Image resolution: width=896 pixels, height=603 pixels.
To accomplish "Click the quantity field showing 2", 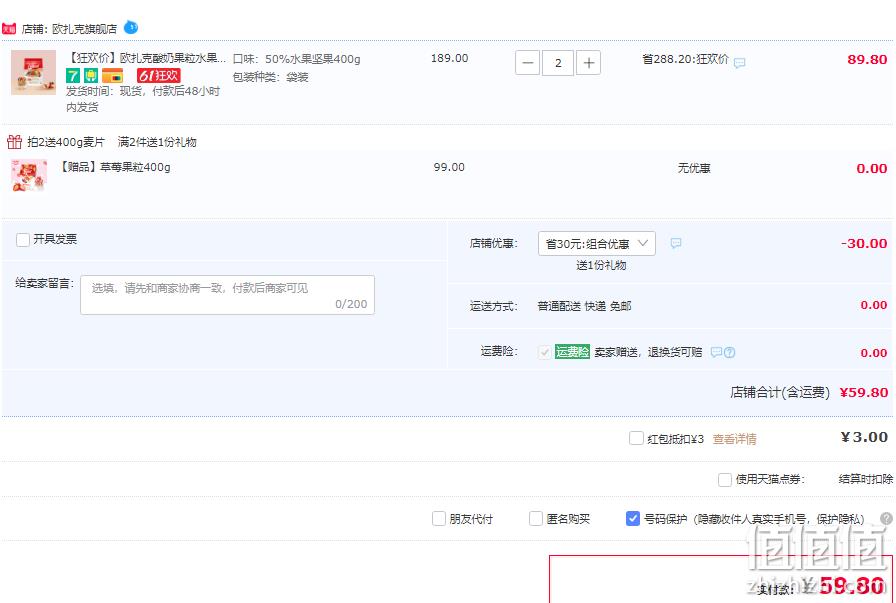I will pyautogui.click(x=558, y=63).
